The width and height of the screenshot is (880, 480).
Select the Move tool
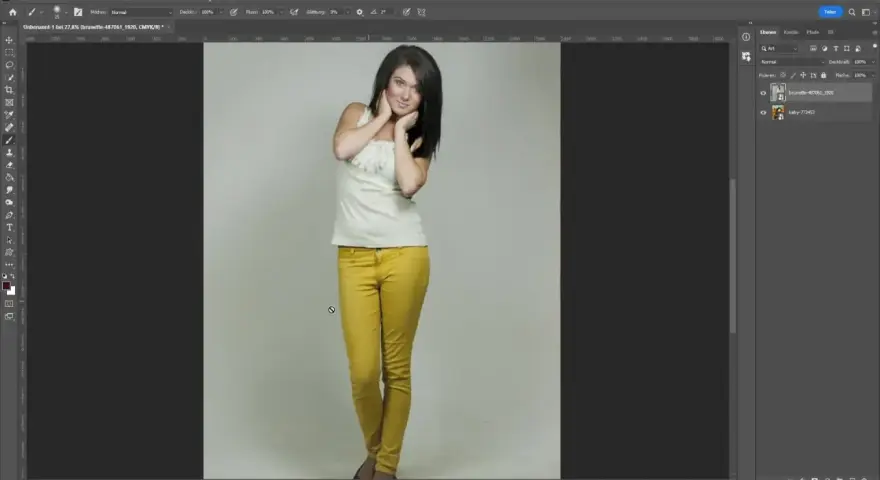[9, 40]
